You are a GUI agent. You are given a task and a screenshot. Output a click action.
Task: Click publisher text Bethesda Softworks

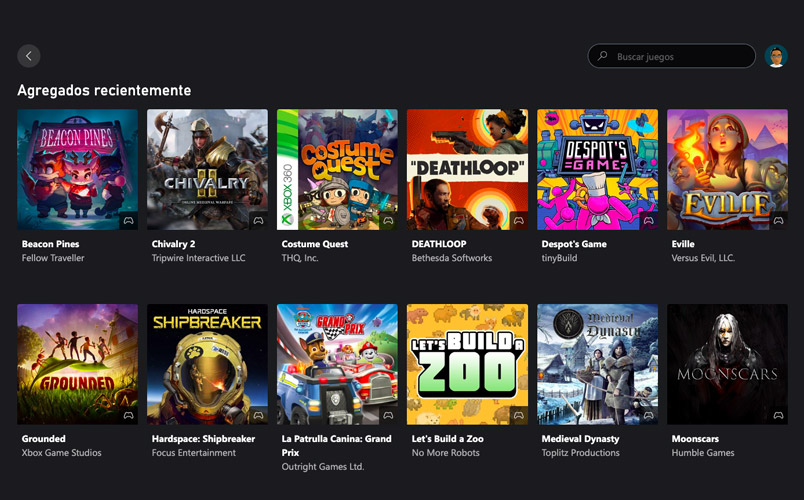[452, 258]
